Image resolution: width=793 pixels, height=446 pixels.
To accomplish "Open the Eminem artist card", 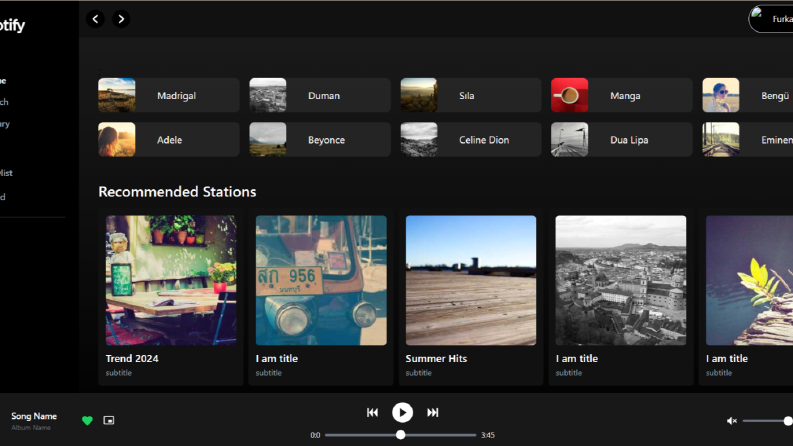I will 747,140.
